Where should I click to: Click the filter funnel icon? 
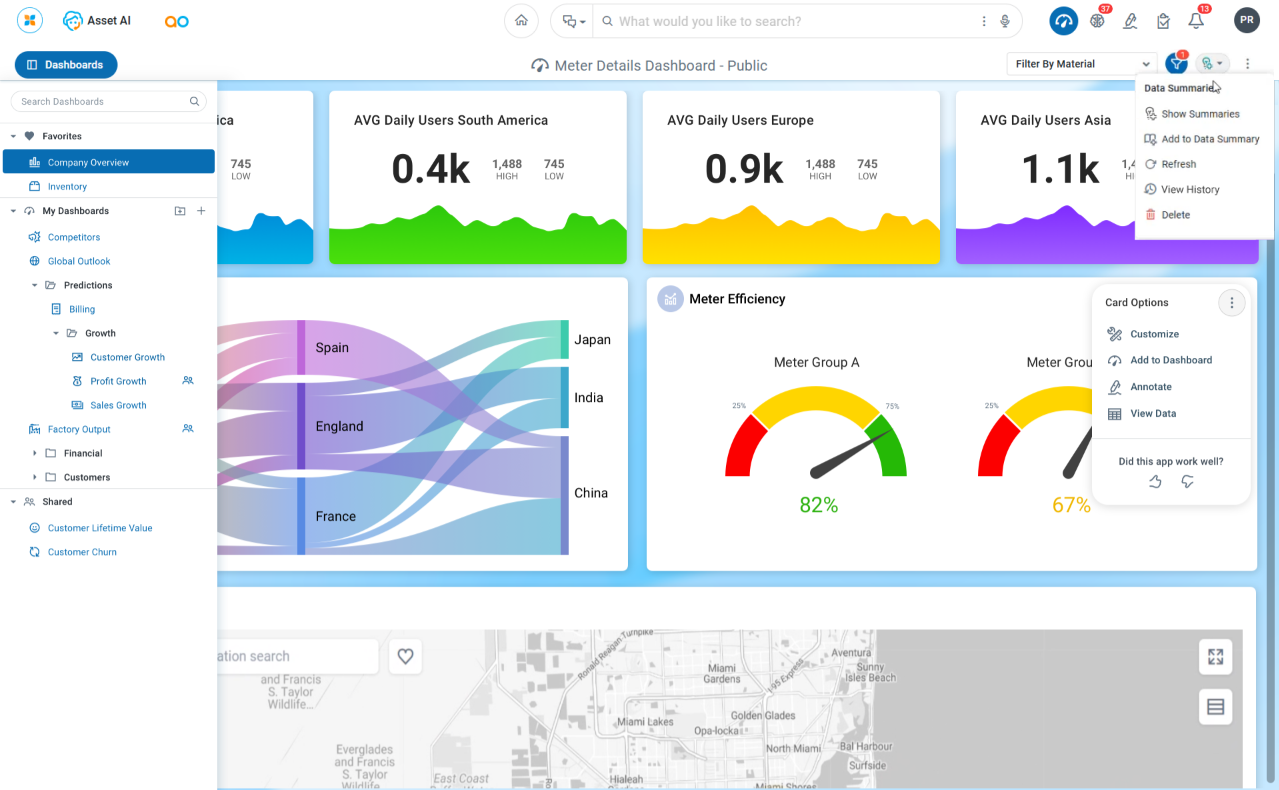[x=1176, y=64]
